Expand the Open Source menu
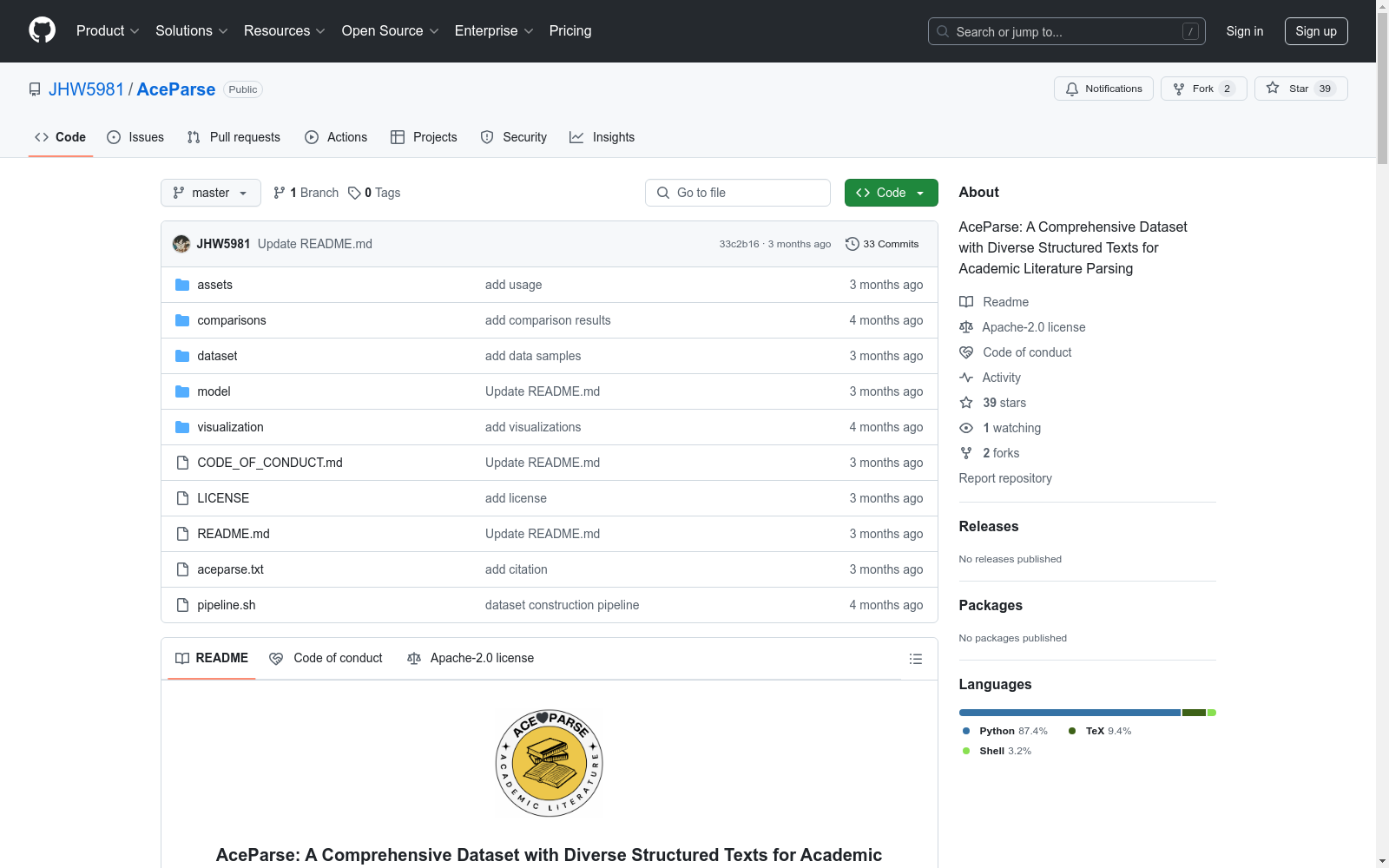This screenshot has width=1389, height=868. [391, 30]
